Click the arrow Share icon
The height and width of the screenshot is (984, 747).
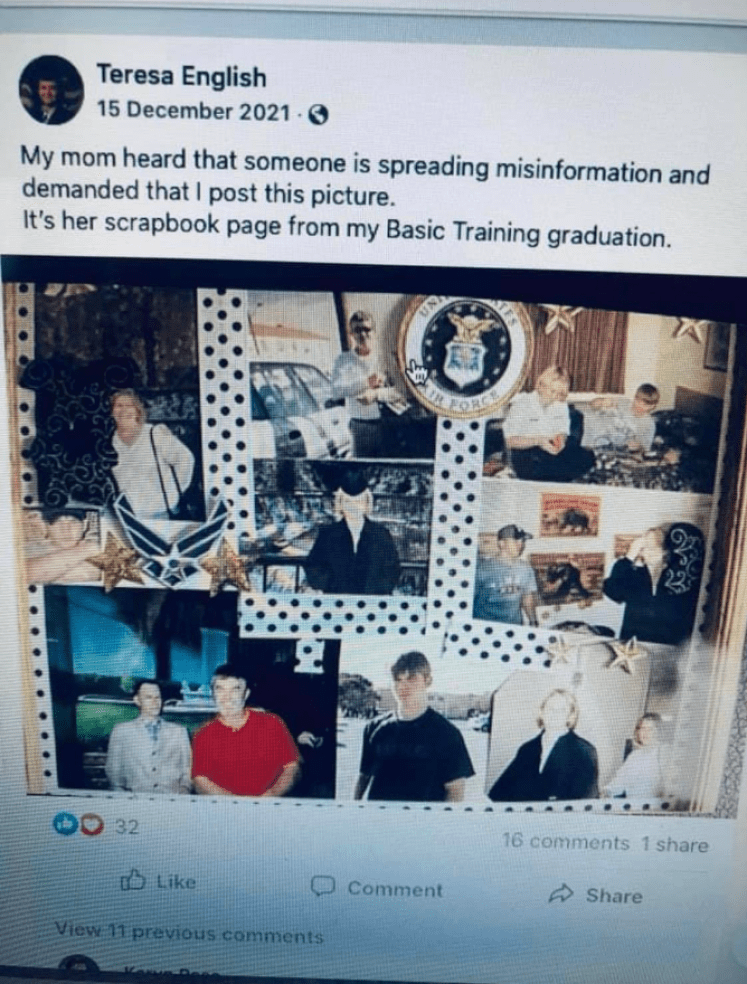coord(561,893)
